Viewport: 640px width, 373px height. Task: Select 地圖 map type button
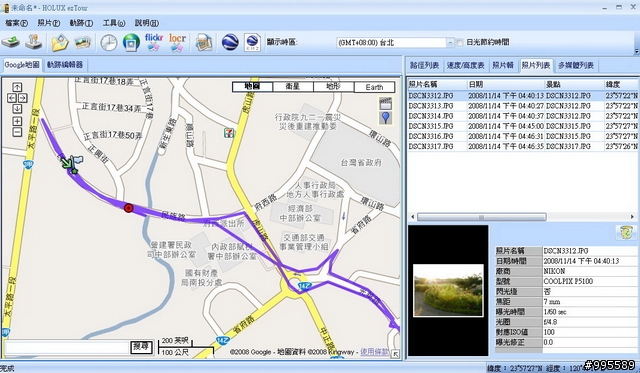pyautogui.click(x=252, y=87)
